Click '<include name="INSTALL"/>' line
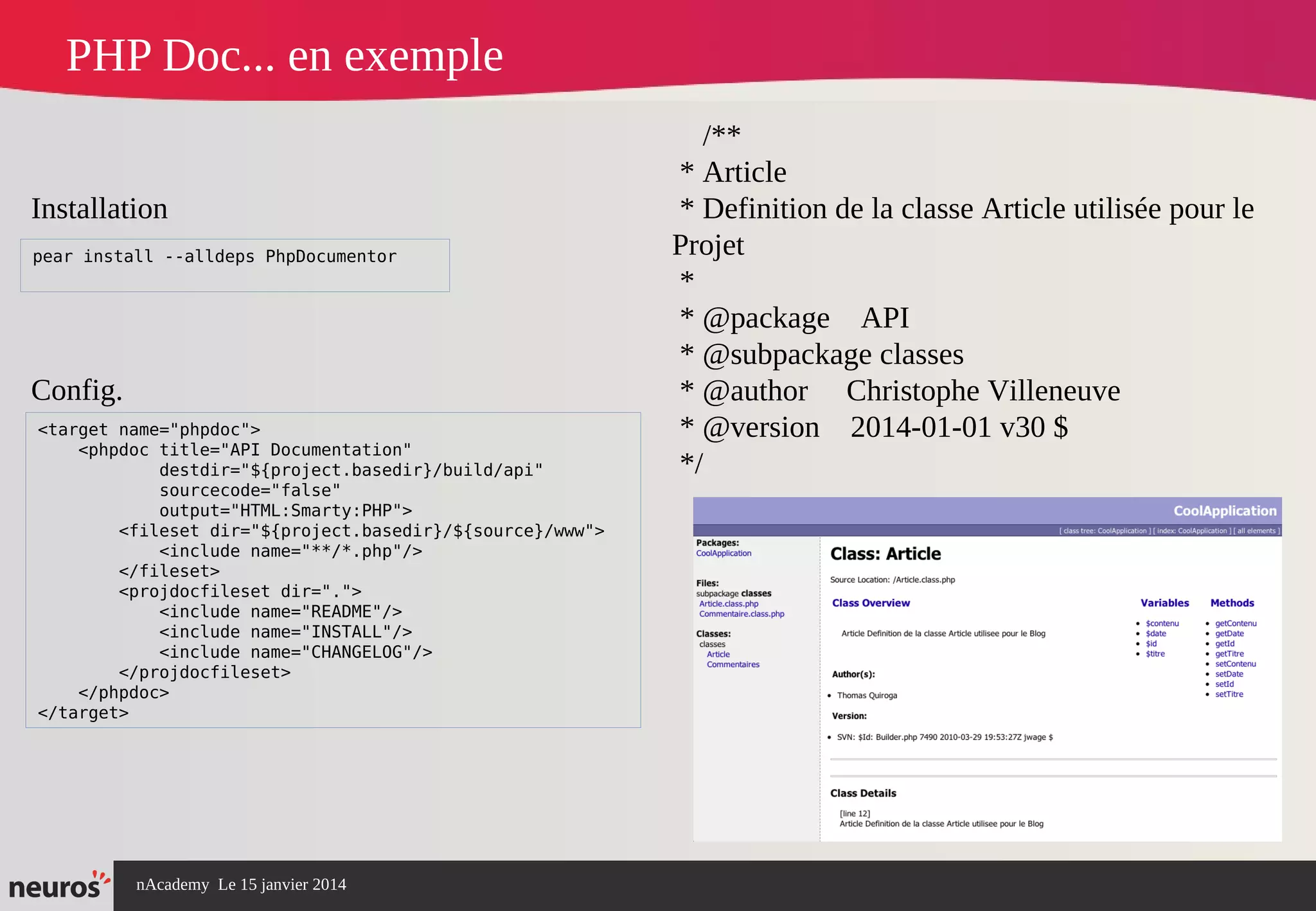Image resolution: width=1316 pixels, height=911 pixels. pos(286,632)
